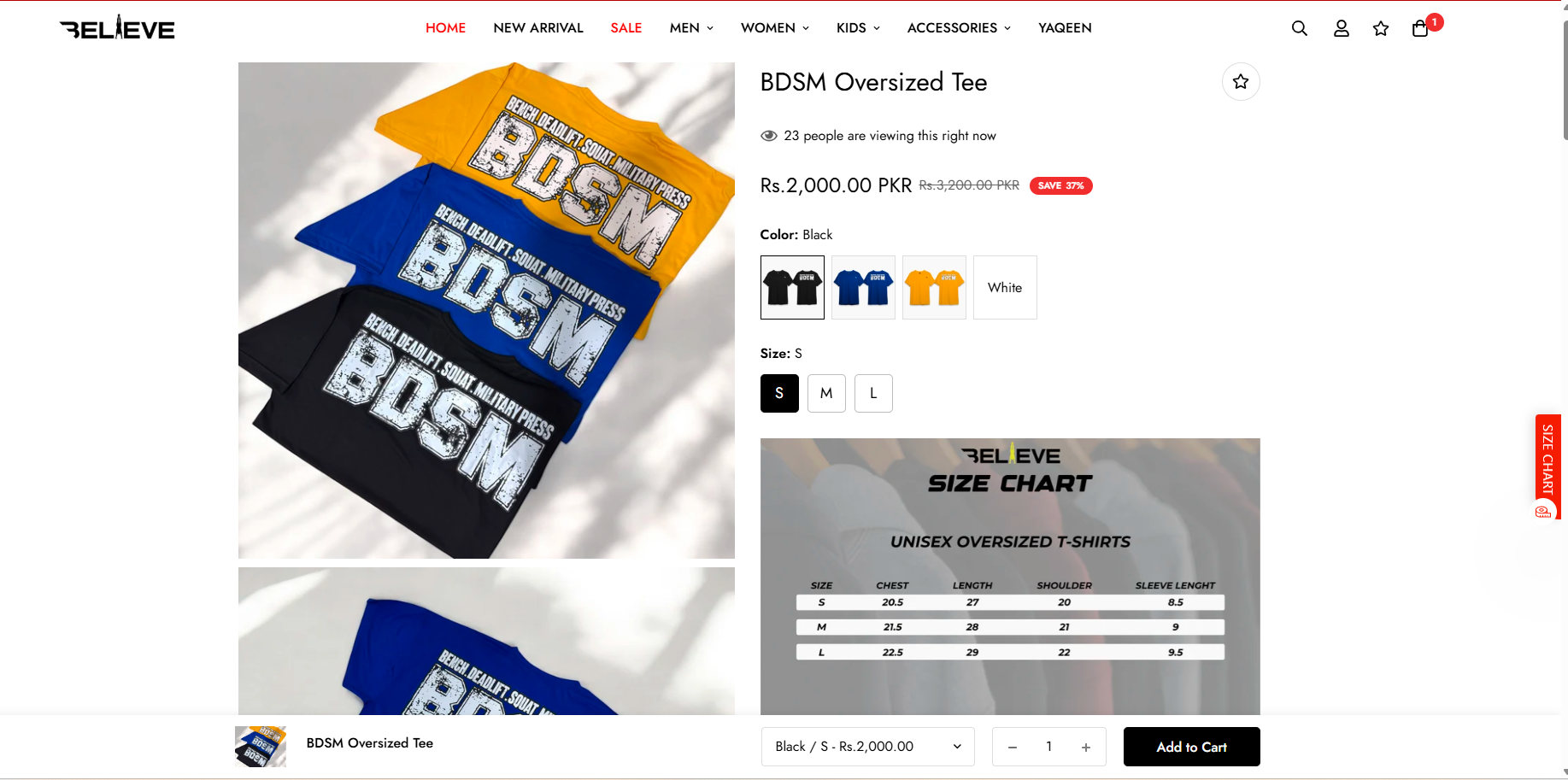This screenshot has height=780, width=1568.
Task: Click the Add to Cart button
Action: tap(1191, 747)
